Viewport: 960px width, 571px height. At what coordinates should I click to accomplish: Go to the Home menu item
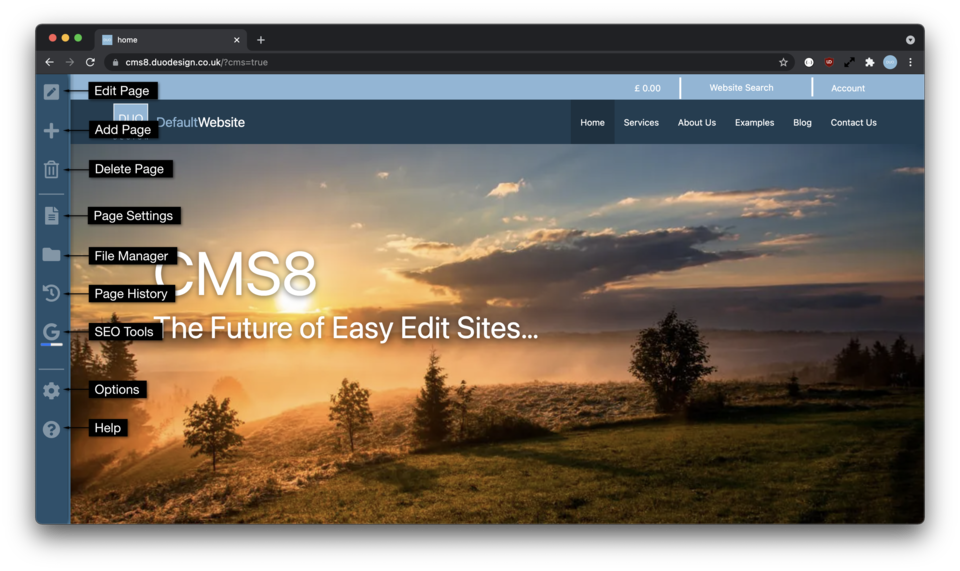(x=592, y=122)
